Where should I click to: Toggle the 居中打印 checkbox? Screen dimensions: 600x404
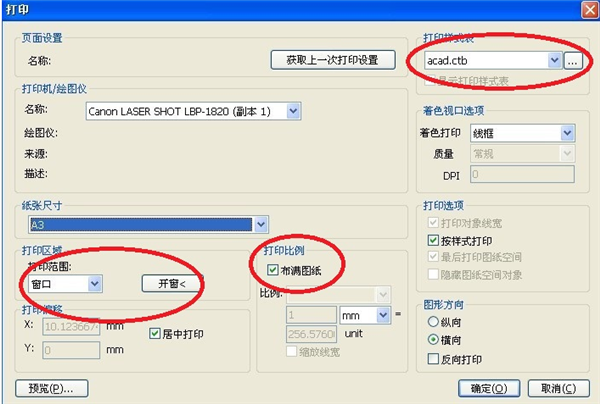pos(155,334)
